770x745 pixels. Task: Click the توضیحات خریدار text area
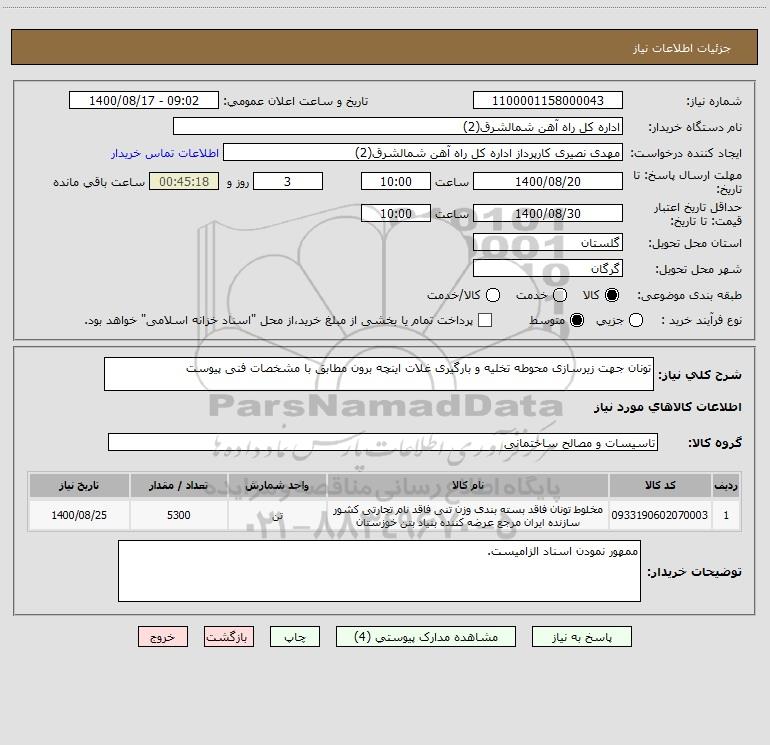point(379,571)
